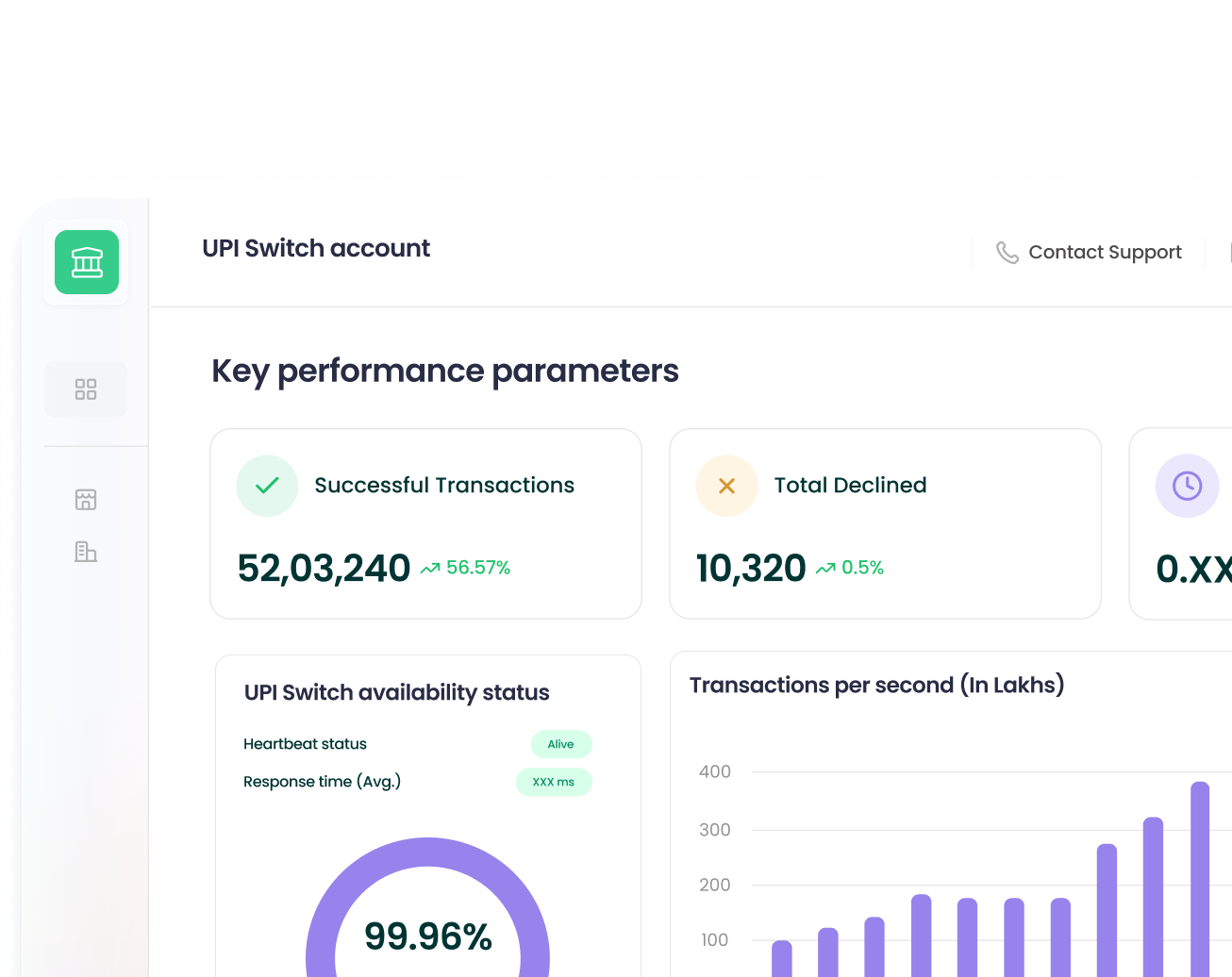Click the Total Declined value 10,320
Image resolution: width=1232 pixels, height=977 pixels.
[751, 567]
